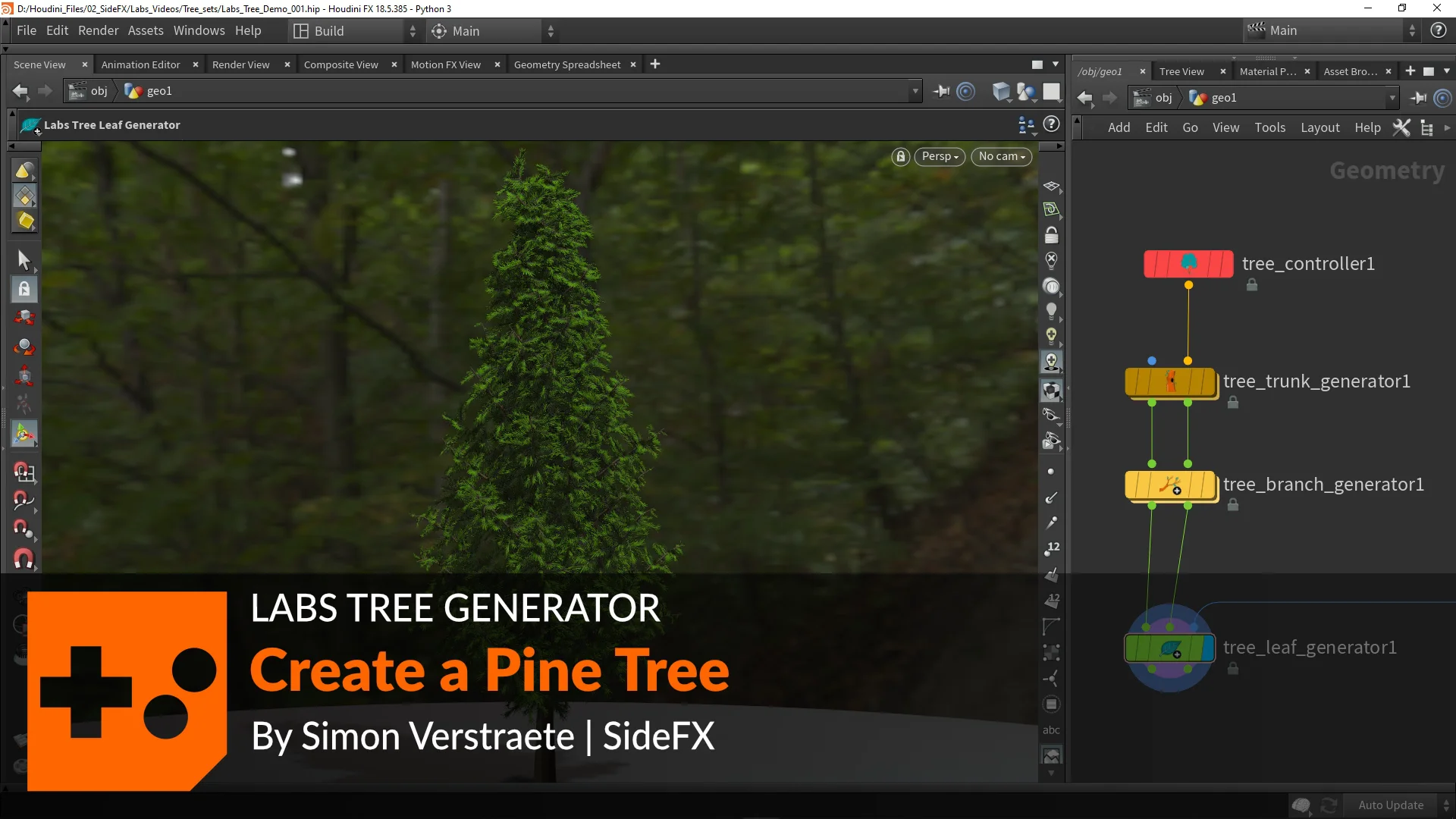
Task: Toggle the viewport camera lock icon
Action: (x=900, y=156)
